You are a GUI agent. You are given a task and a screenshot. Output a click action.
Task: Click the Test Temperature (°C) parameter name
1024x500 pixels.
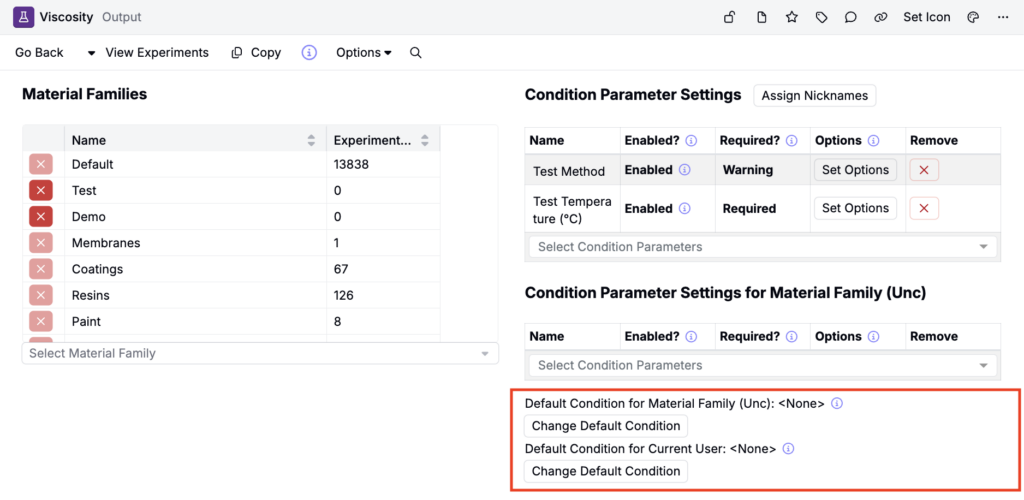572,210
